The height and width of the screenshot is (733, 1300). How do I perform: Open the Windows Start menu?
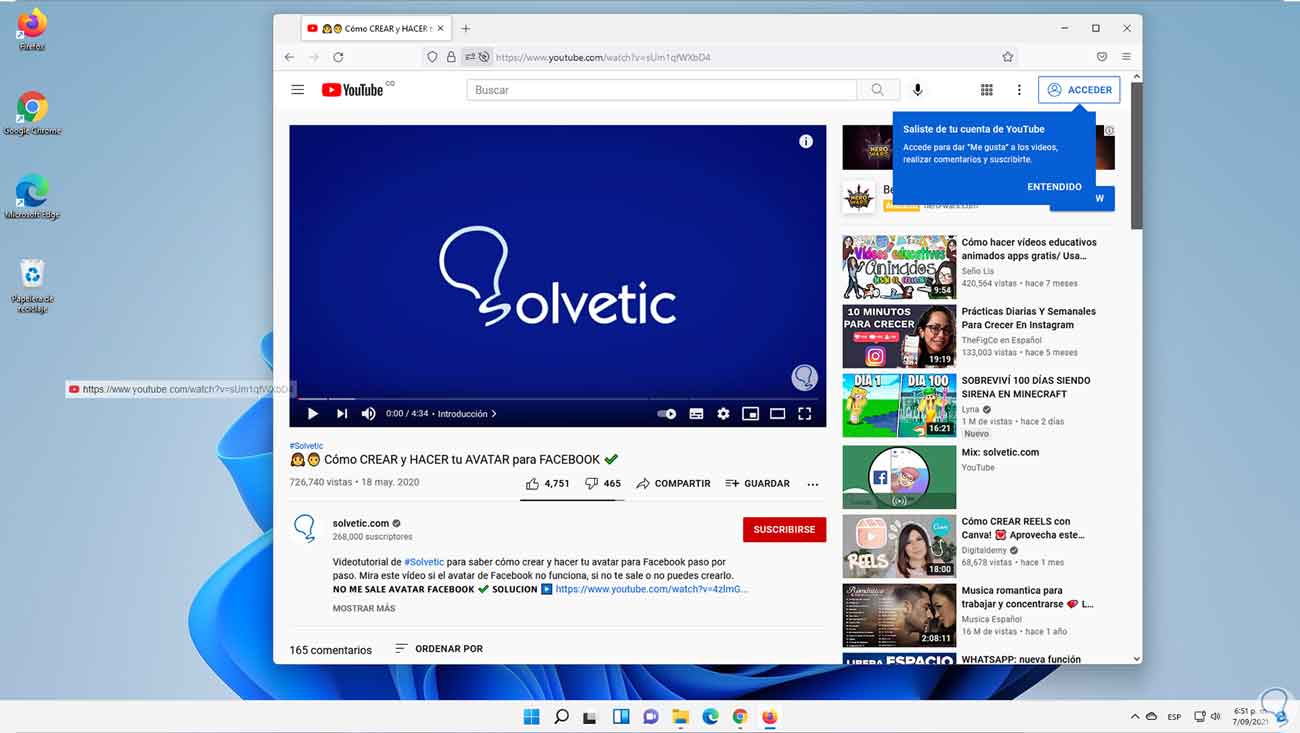tap(531, 716)
